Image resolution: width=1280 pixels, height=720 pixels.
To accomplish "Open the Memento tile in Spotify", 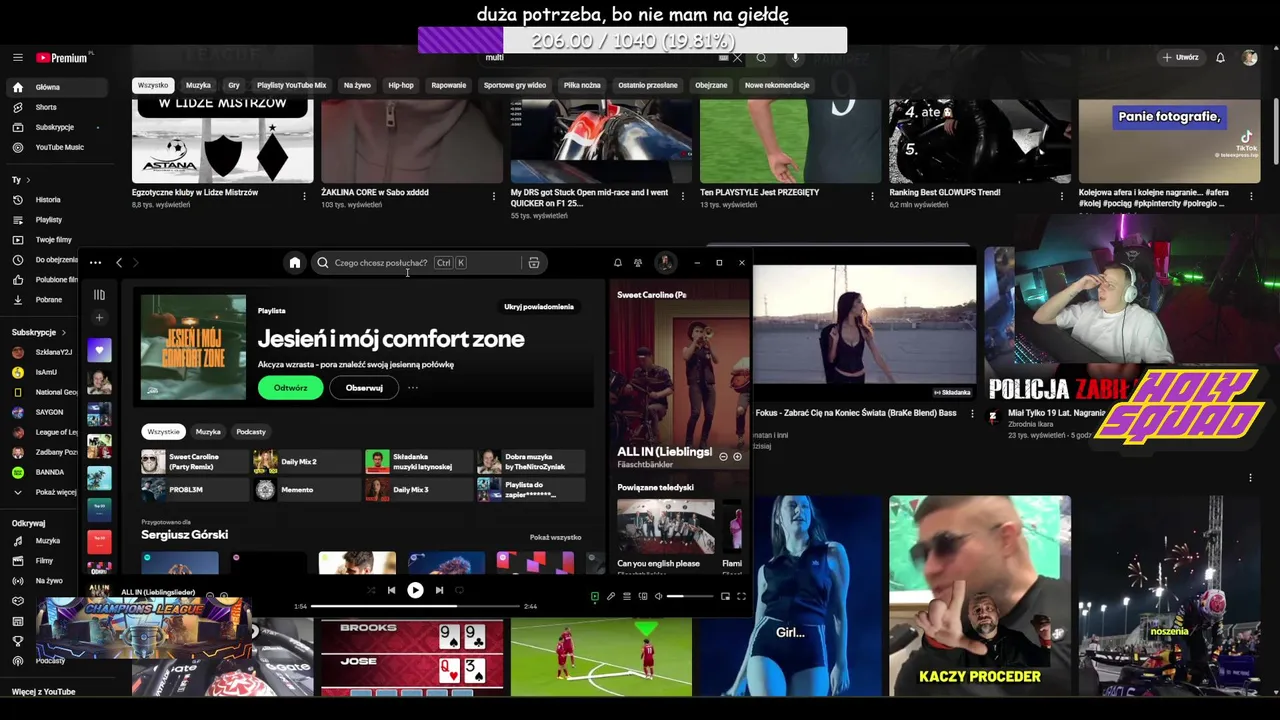I will pyautogui.click(x=307, y=490).
